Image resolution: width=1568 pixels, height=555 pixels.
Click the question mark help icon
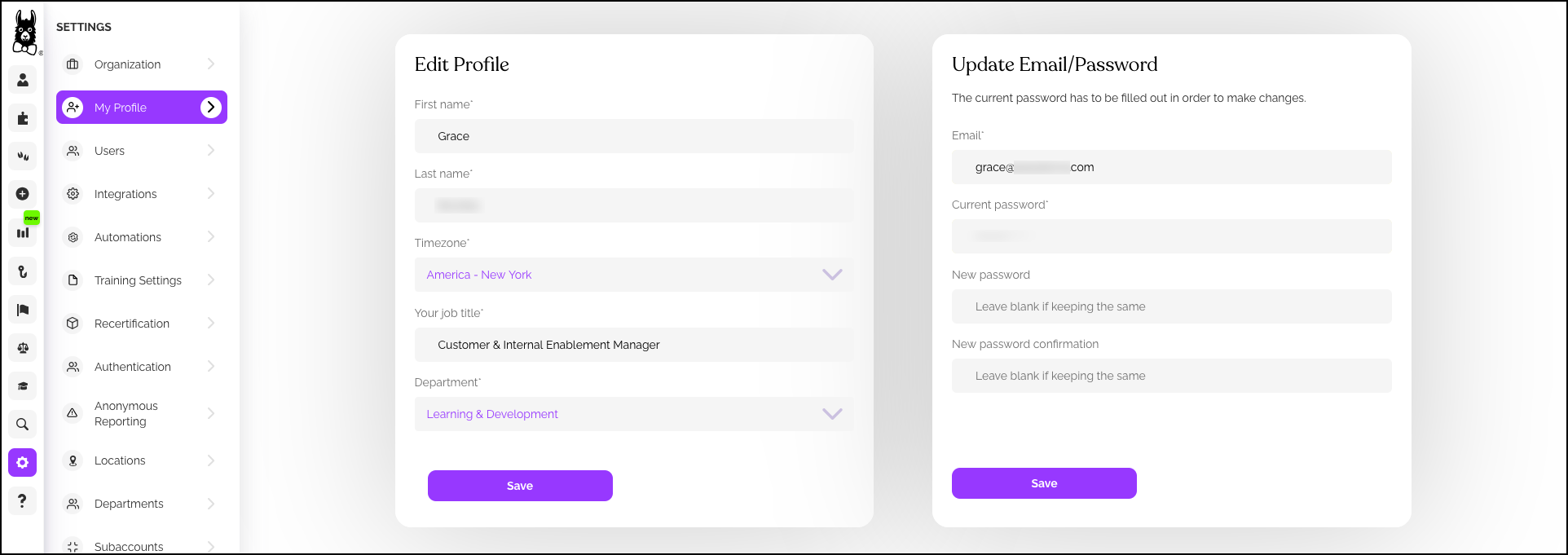coord(23,500)
